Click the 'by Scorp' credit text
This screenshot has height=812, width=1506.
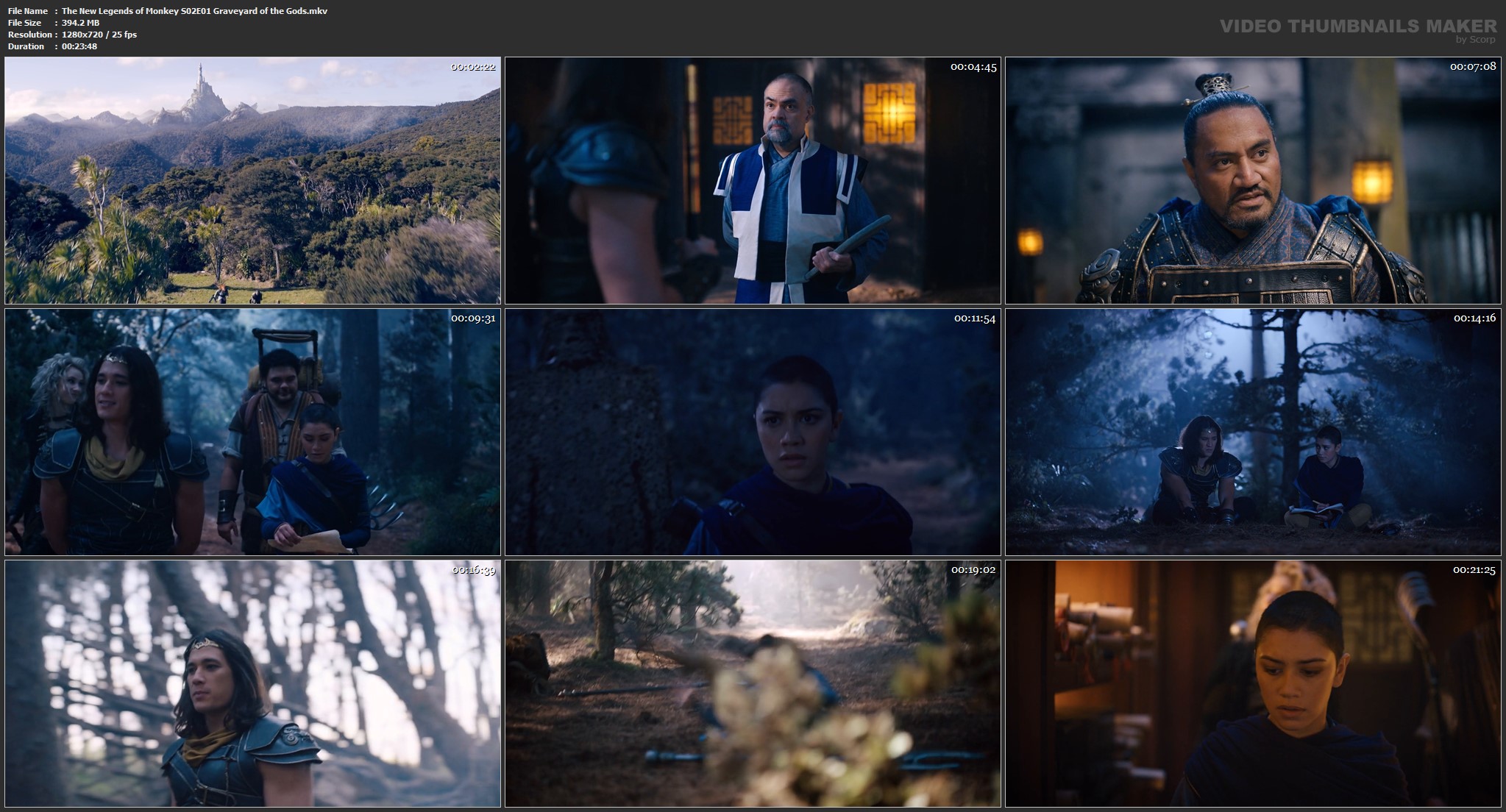(1475, 40)
